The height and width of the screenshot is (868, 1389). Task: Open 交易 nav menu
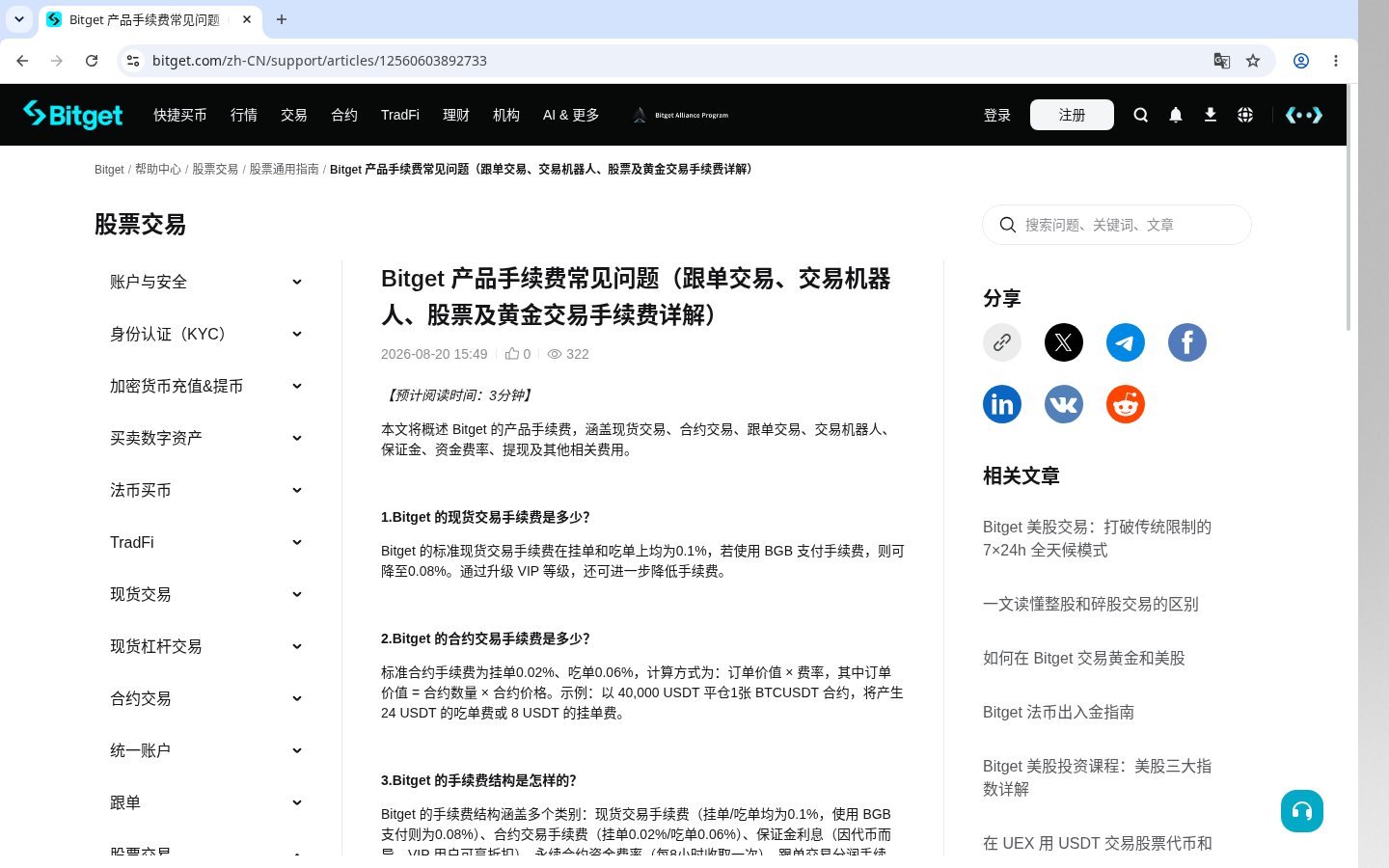pos(294,115)
